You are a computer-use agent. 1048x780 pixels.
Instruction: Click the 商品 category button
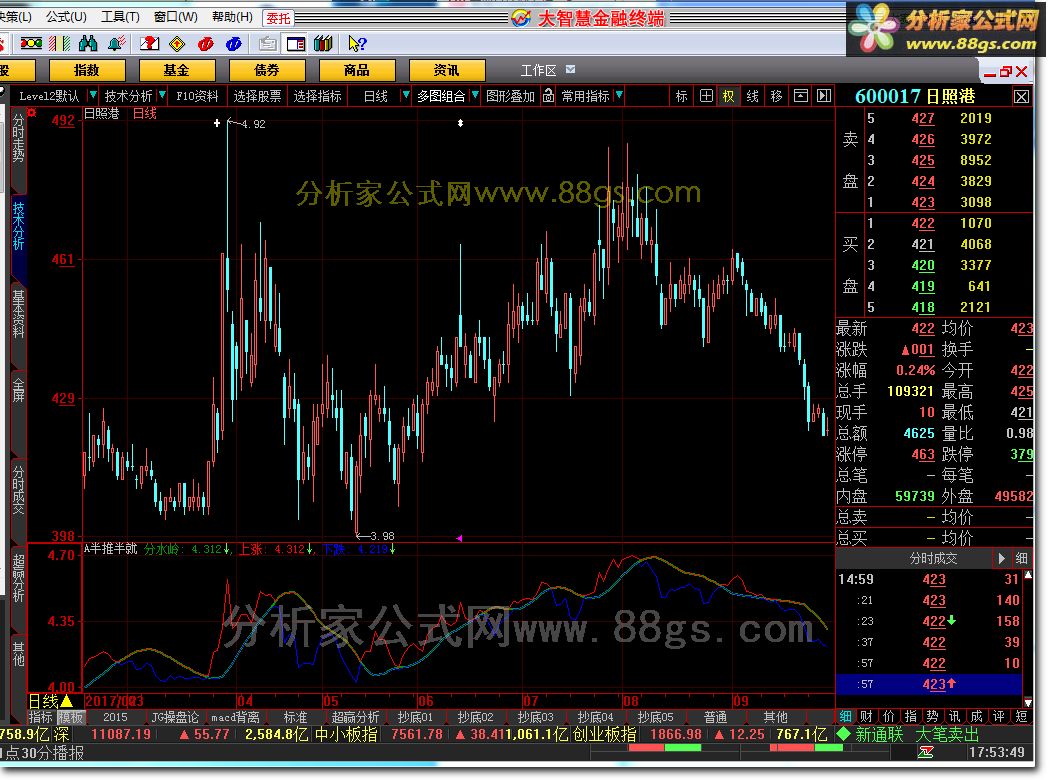(357, 70)
